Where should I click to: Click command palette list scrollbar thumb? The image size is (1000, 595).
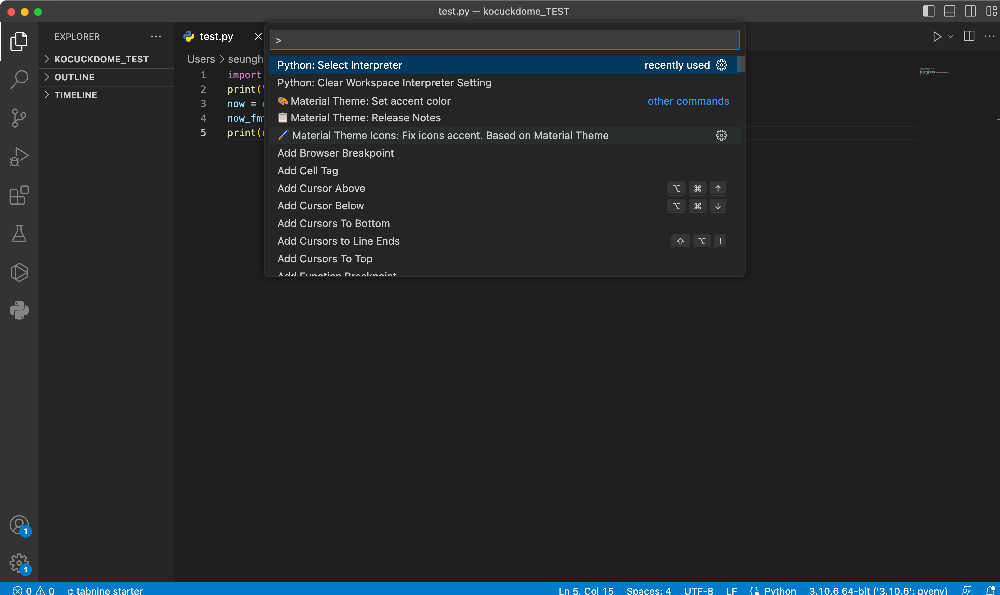point(740,64)
